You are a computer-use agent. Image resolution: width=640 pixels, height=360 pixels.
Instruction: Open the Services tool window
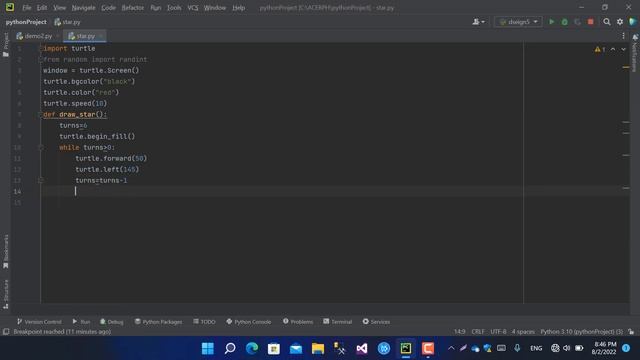376,322
